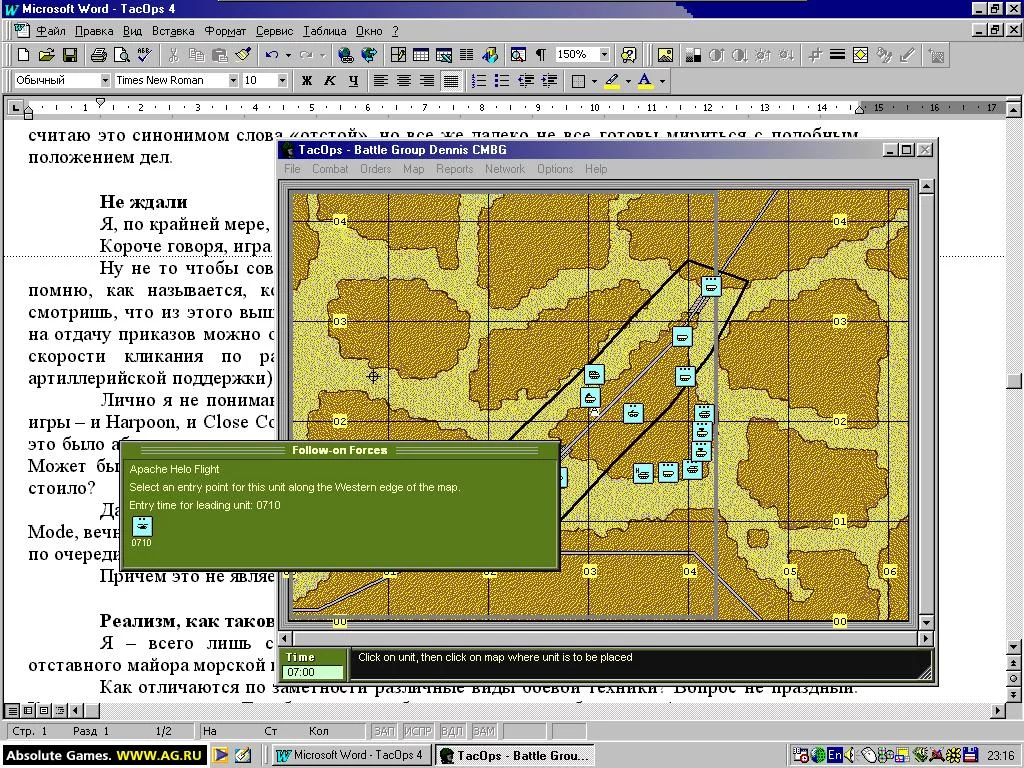The image size is (1024, 768).
Task: Expand font color dropdown arrow
Action: coord(662,81)
